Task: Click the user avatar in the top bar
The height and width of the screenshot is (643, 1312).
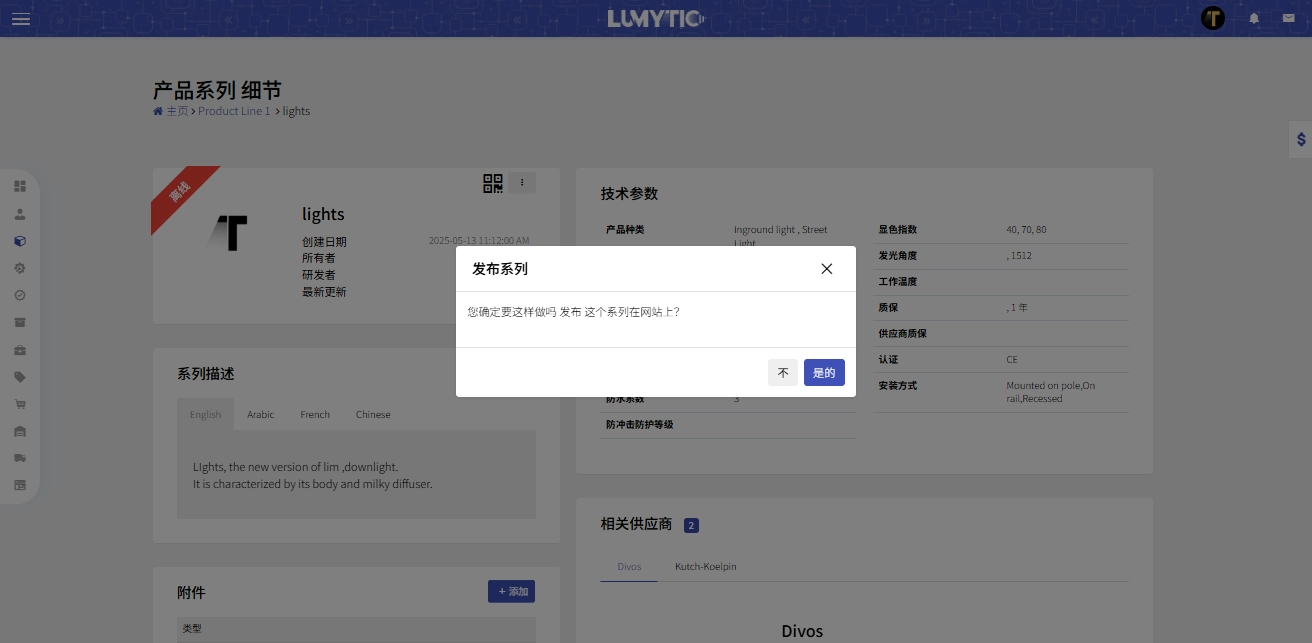Action: 1212,18
